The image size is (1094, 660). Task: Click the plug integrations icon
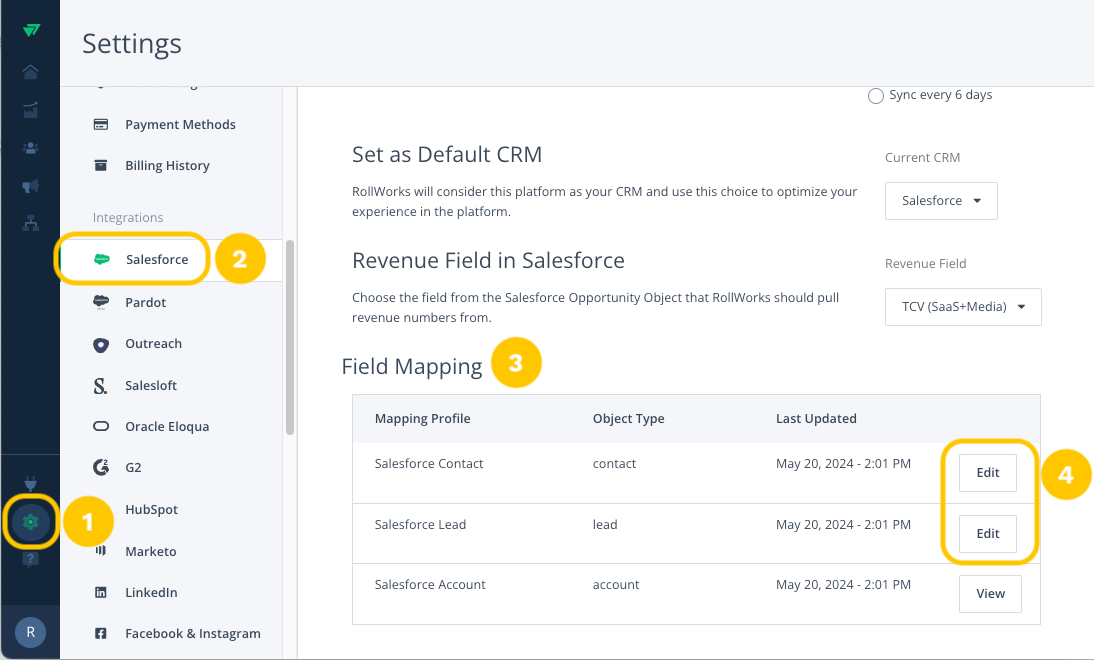point(30,486)
